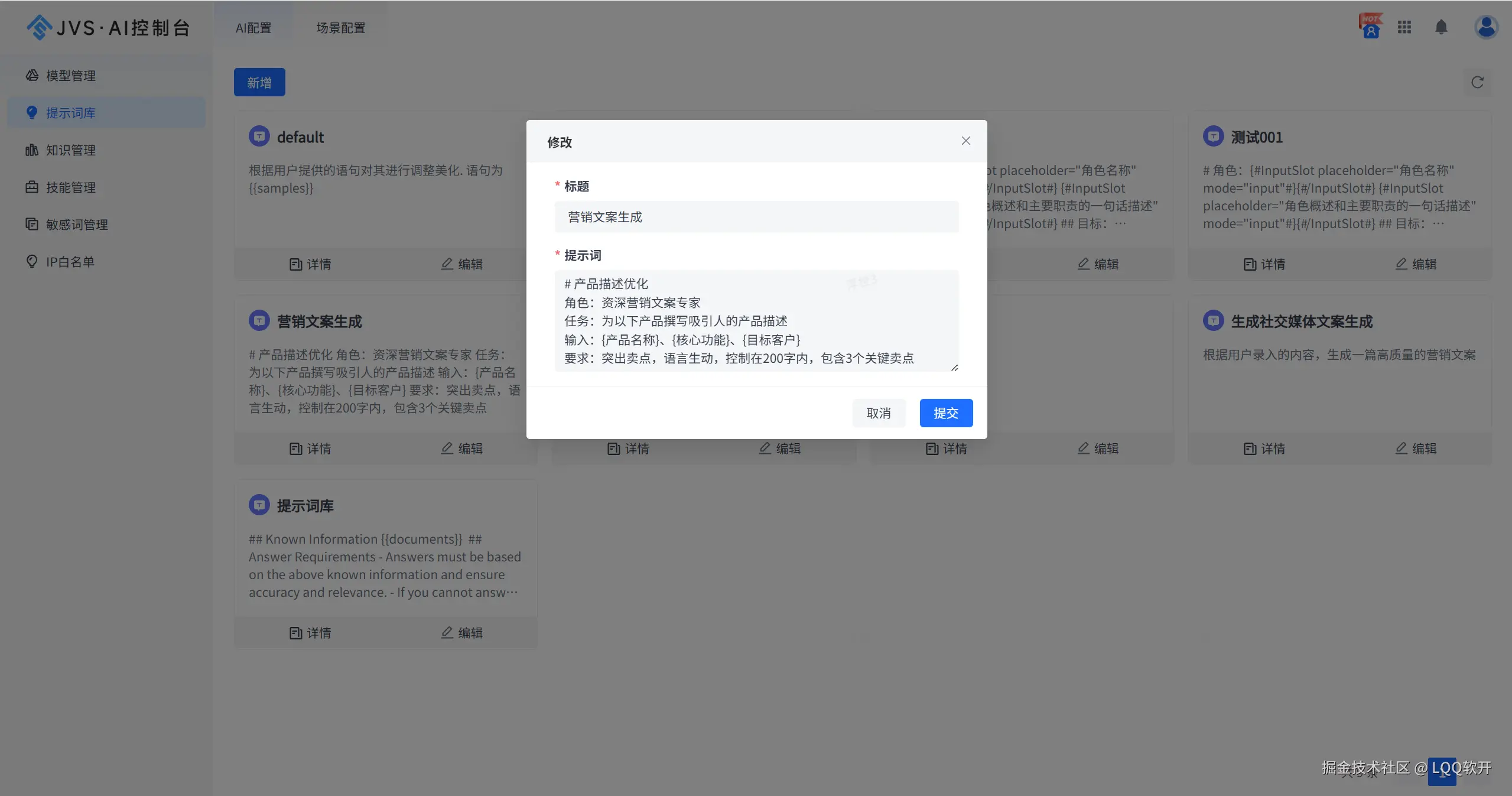Switch to the 场景配置 tab

[340, 28]
